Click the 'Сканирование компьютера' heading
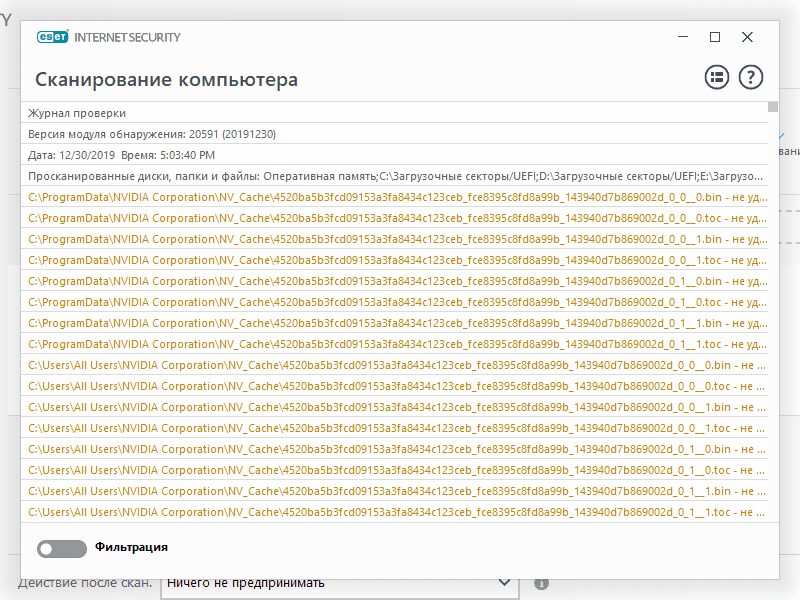The image size is (800, 600). click(166, 80)
